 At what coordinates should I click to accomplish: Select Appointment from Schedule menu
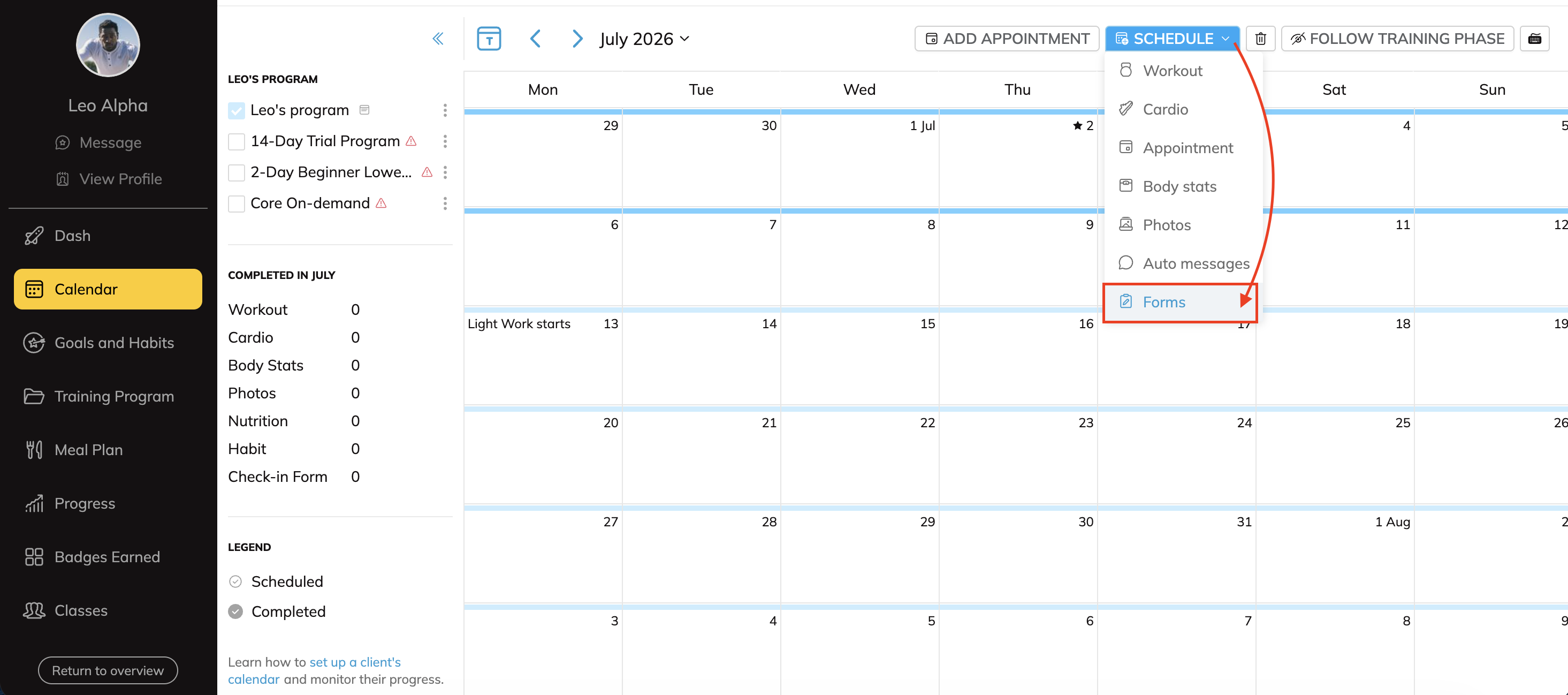pos(1183,148)
